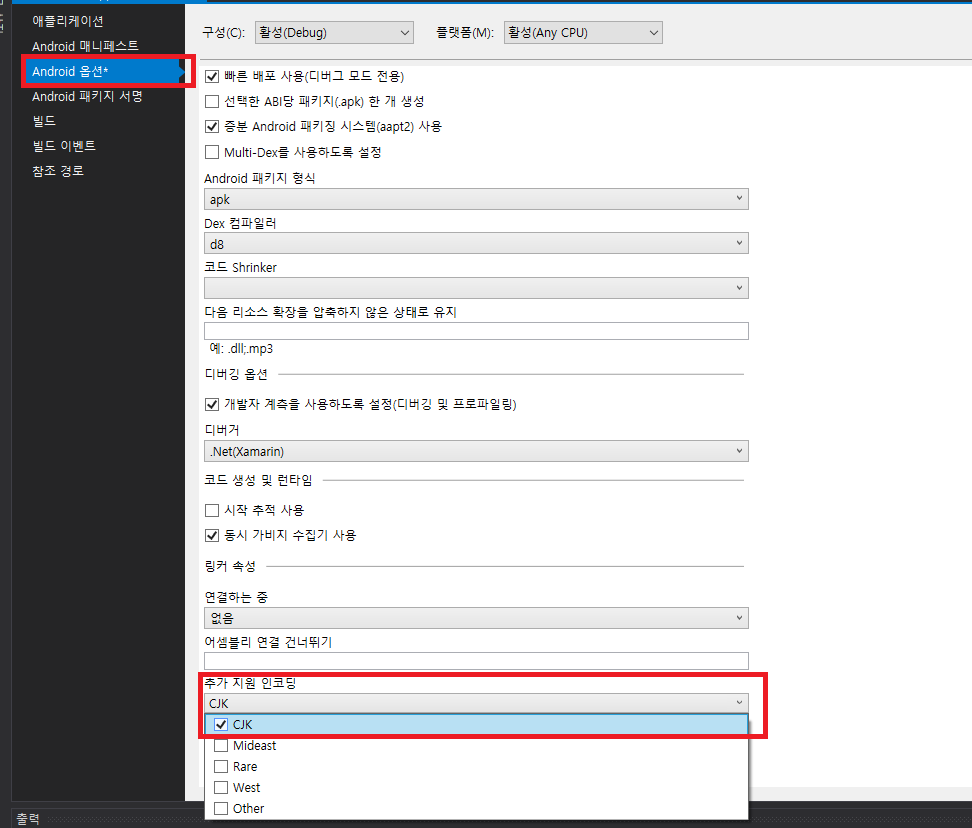Image resolution: width=972 pixels, height=828 pixels.
Task: Focus the 어셈블리 연결 건너뛰기 field
Action: pyautogui.click(x=476, y=661)
